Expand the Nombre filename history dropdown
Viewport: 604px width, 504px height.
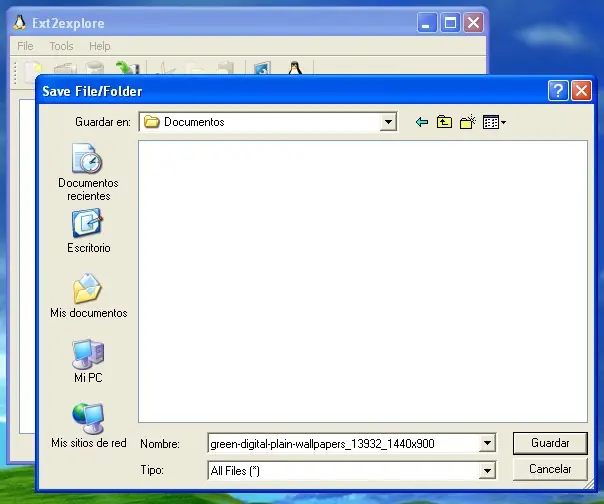click(x=488, y=443)
